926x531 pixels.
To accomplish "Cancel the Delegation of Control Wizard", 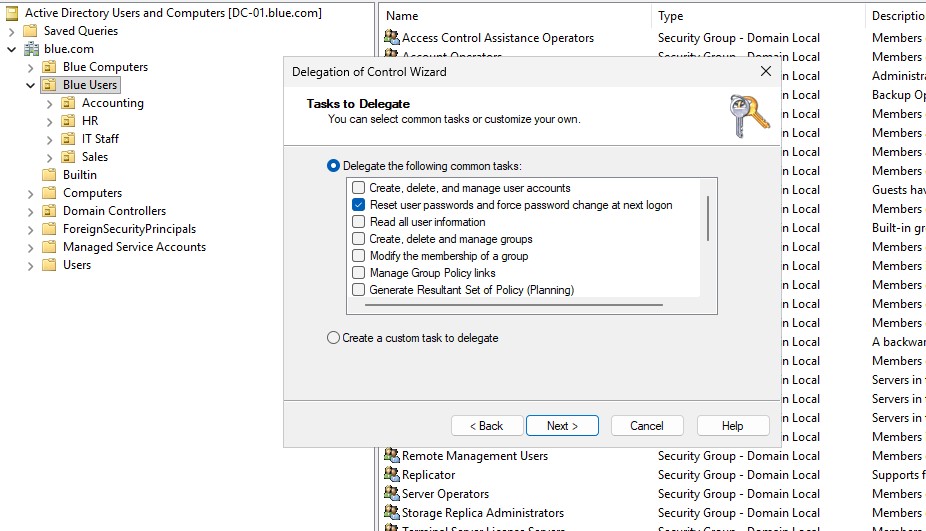I will 647,426.
